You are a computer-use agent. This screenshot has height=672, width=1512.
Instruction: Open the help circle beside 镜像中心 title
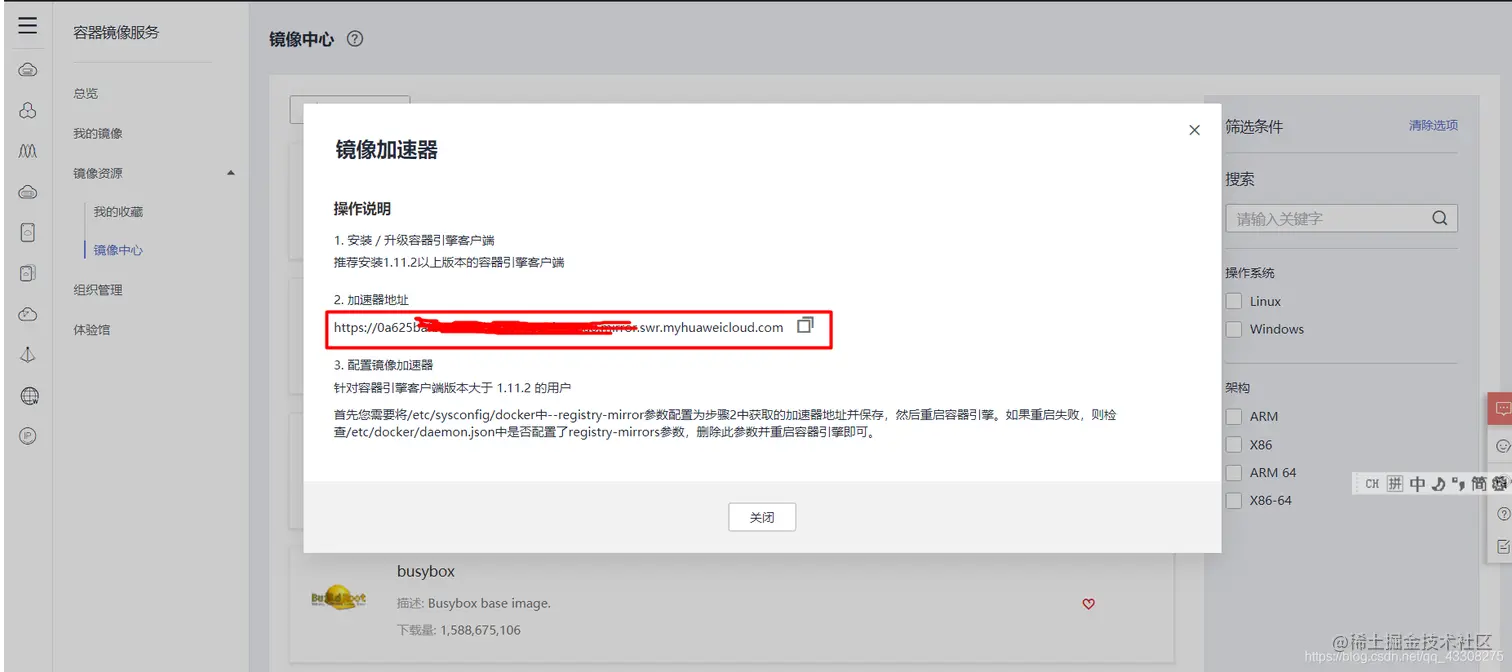[355, 39]
